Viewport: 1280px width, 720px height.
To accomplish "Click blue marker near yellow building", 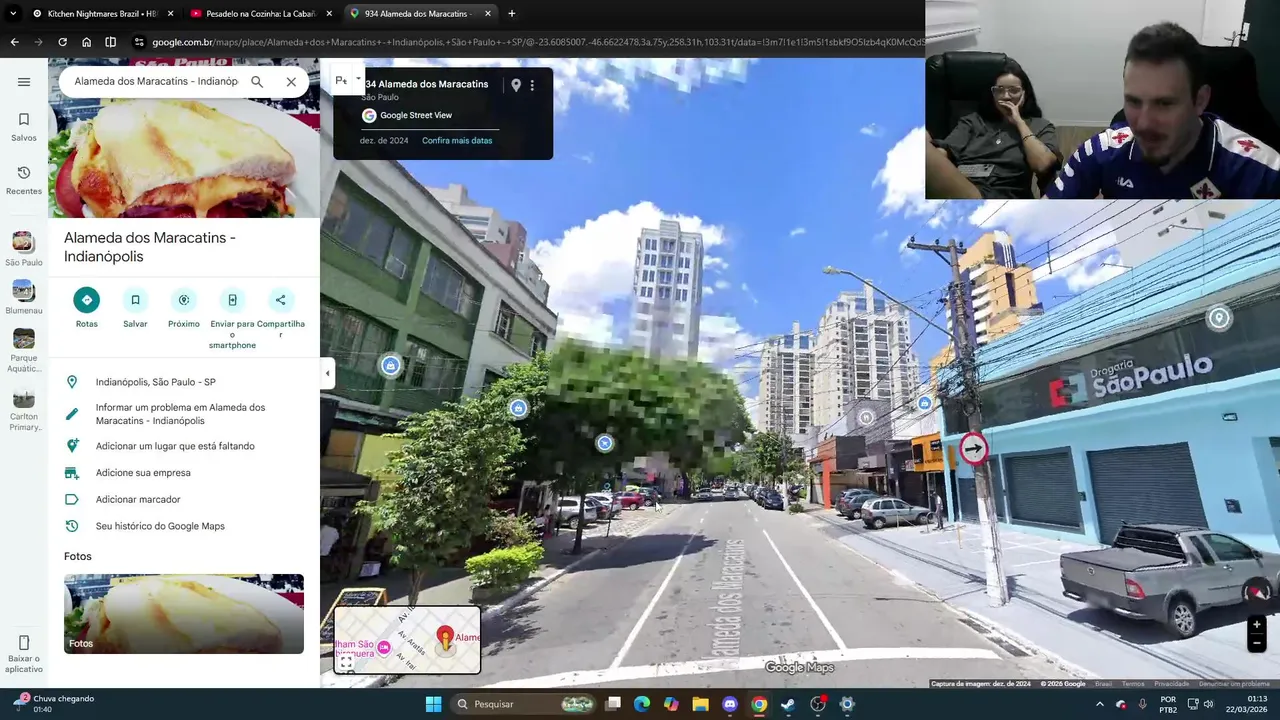I will pyautogui.click(x=925, y=404).
